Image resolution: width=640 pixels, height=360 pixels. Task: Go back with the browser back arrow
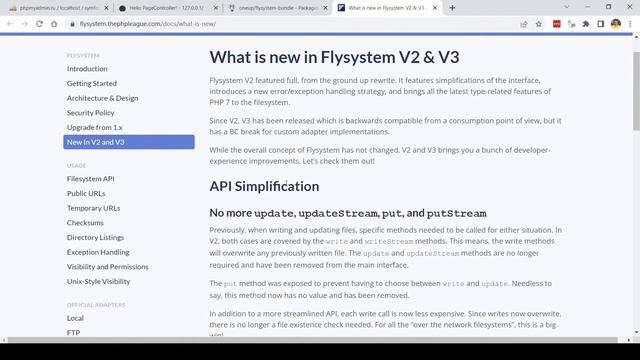pyautogui.click(x=10, y=24)
